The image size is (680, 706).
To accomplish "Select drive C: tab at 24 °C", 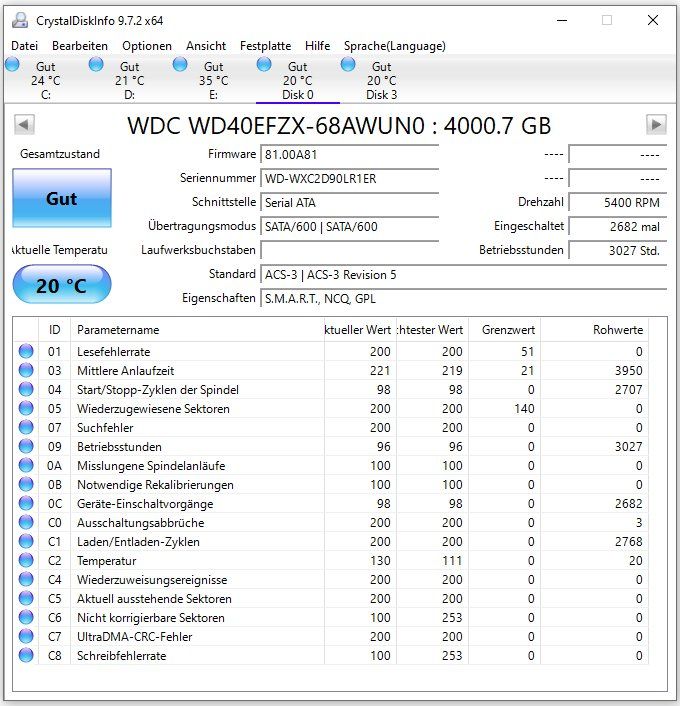I will pyautogui.click(x=45, y=80).
